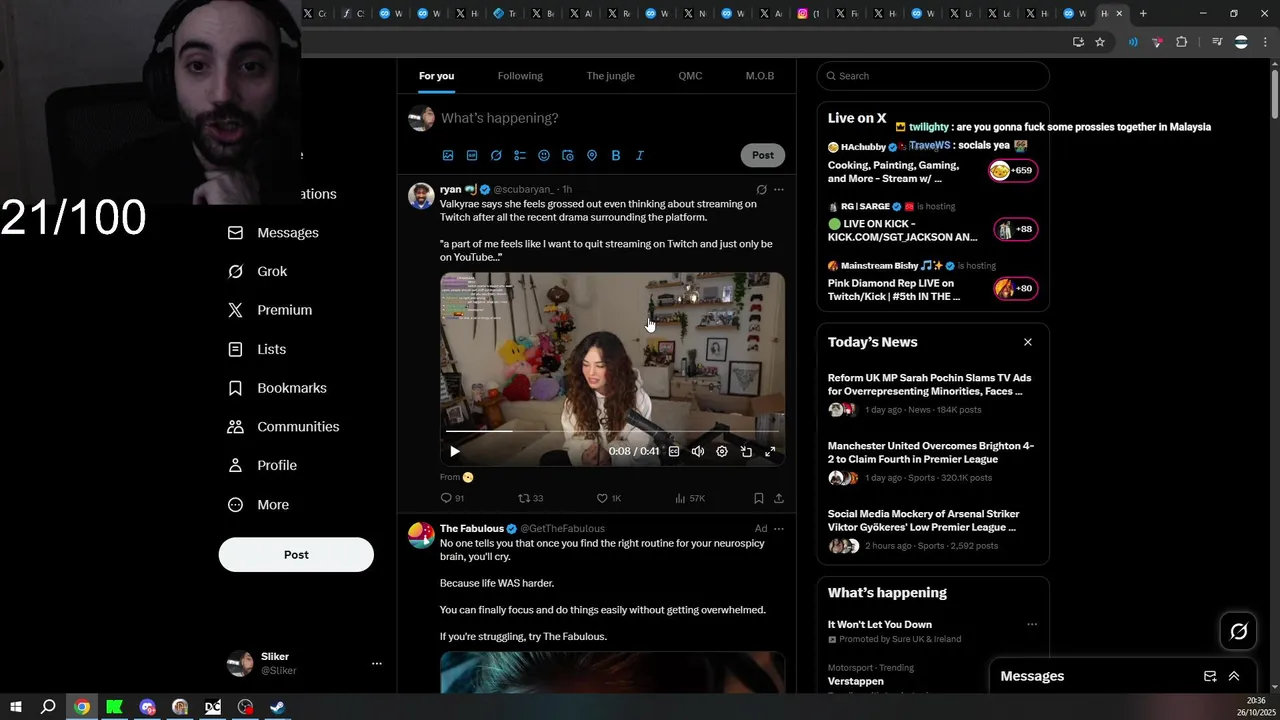Open options on The Fabulous ad
Viewport: 1280px width, 720px height.
click(x=779, y=529)
